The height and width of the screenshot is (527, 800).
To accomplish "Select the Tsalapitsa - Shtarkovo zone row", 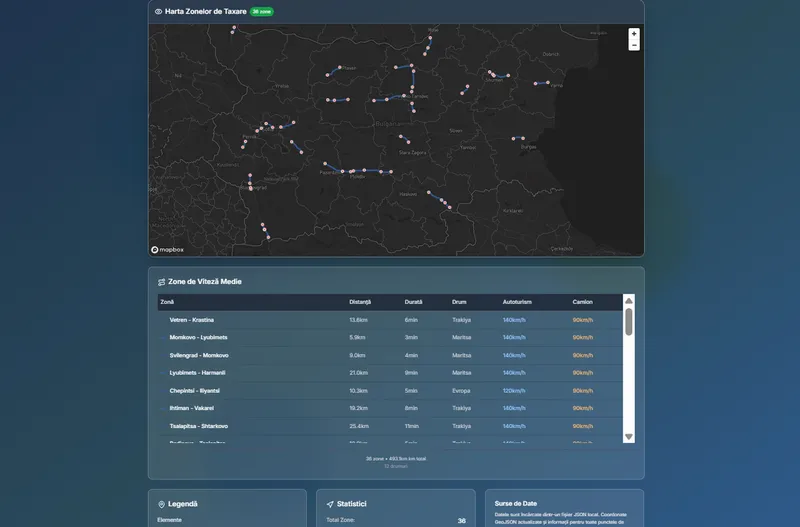I will [x=390, y=426].
